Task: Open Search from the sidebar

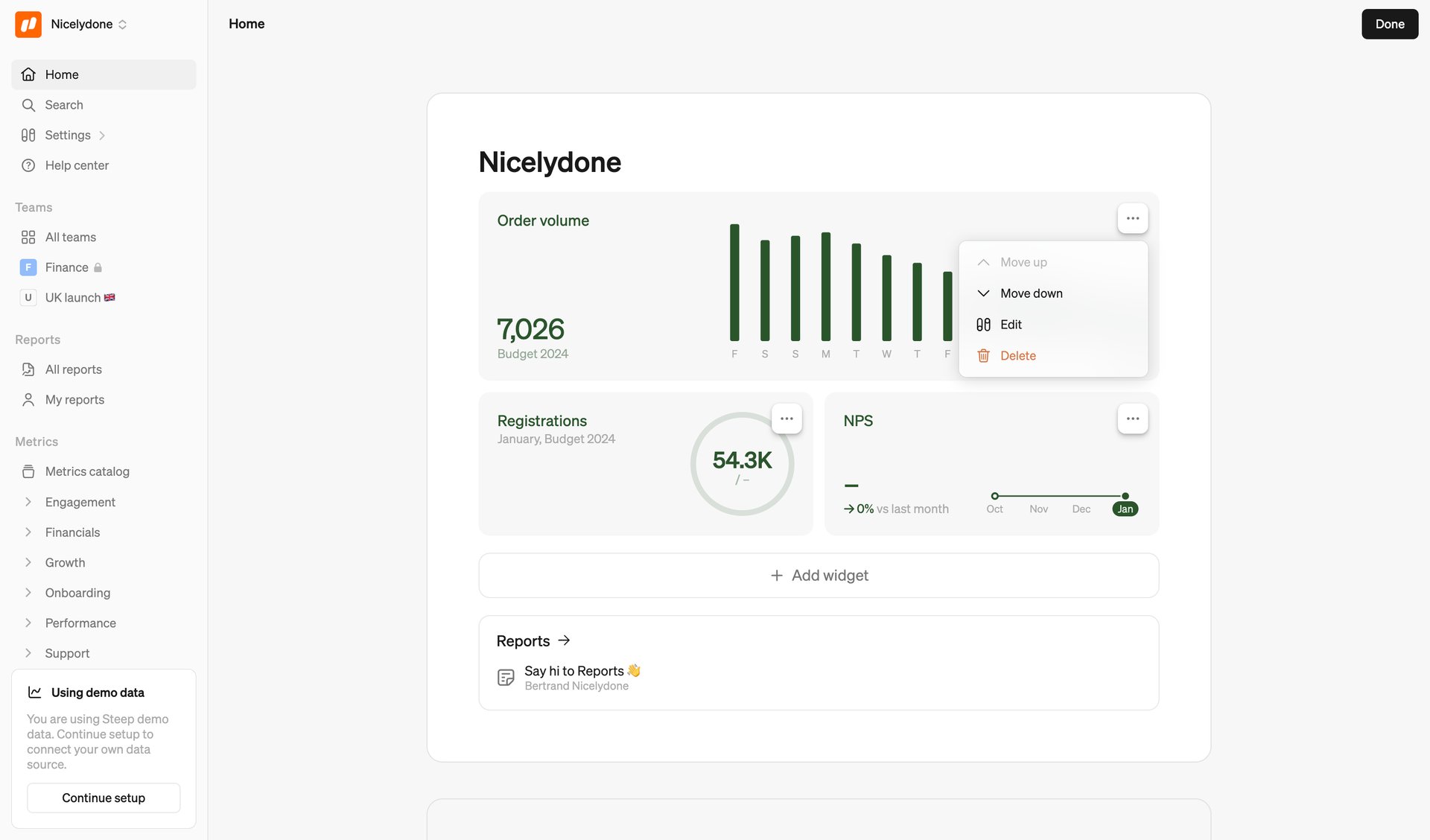Action: point(63,104)
